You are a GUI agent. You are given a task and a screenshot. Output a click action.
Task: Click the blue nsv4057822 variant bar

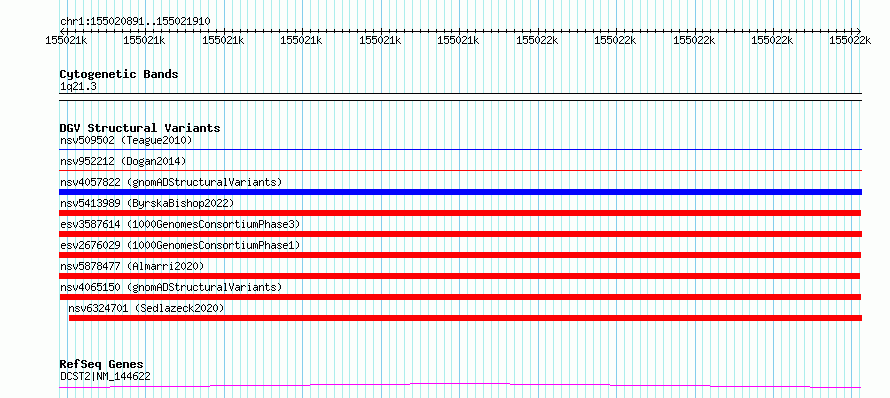tap(460, 192)
